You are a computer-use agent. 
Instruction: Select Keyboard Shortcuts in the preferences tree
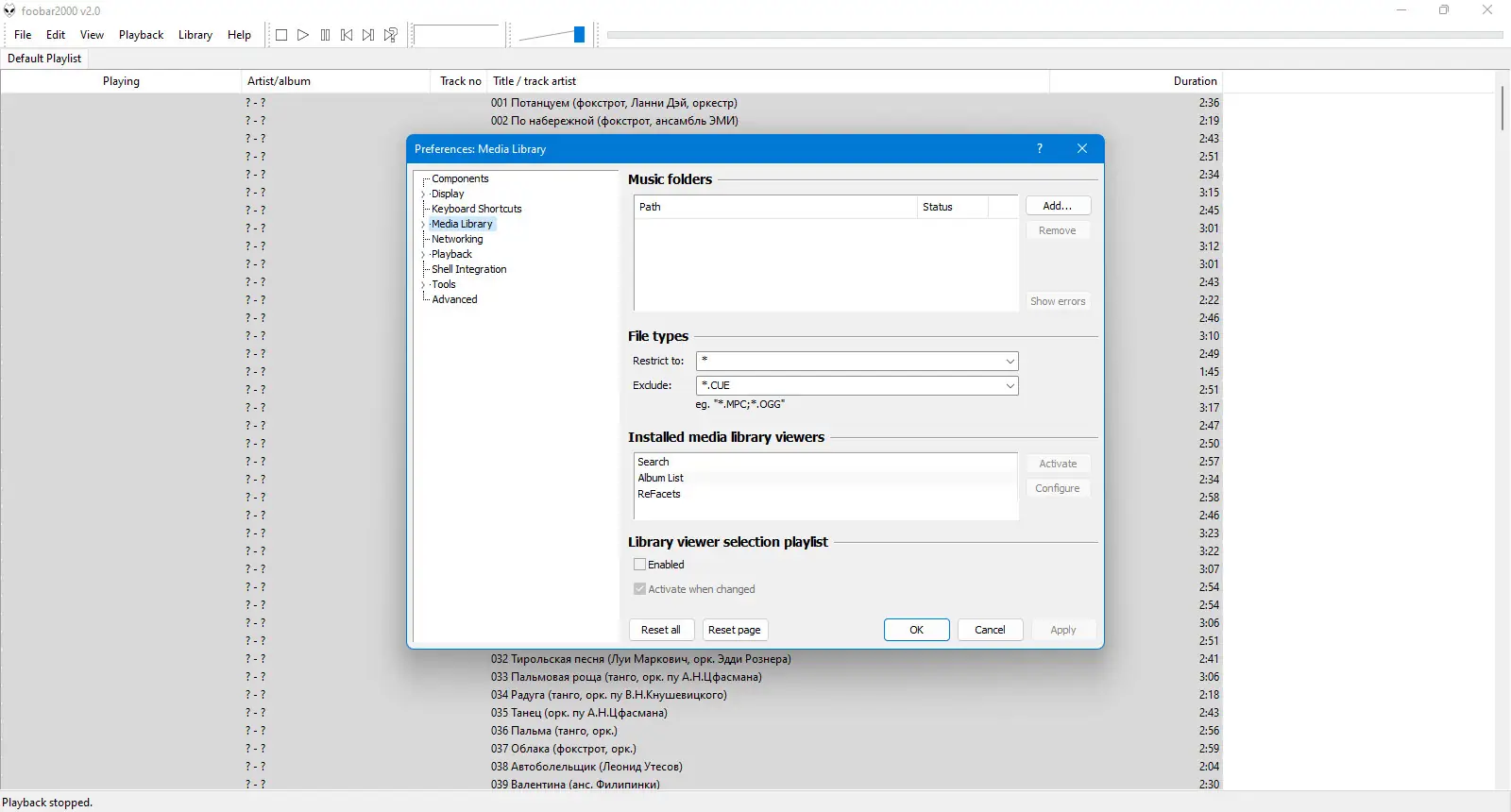(476, 209)
